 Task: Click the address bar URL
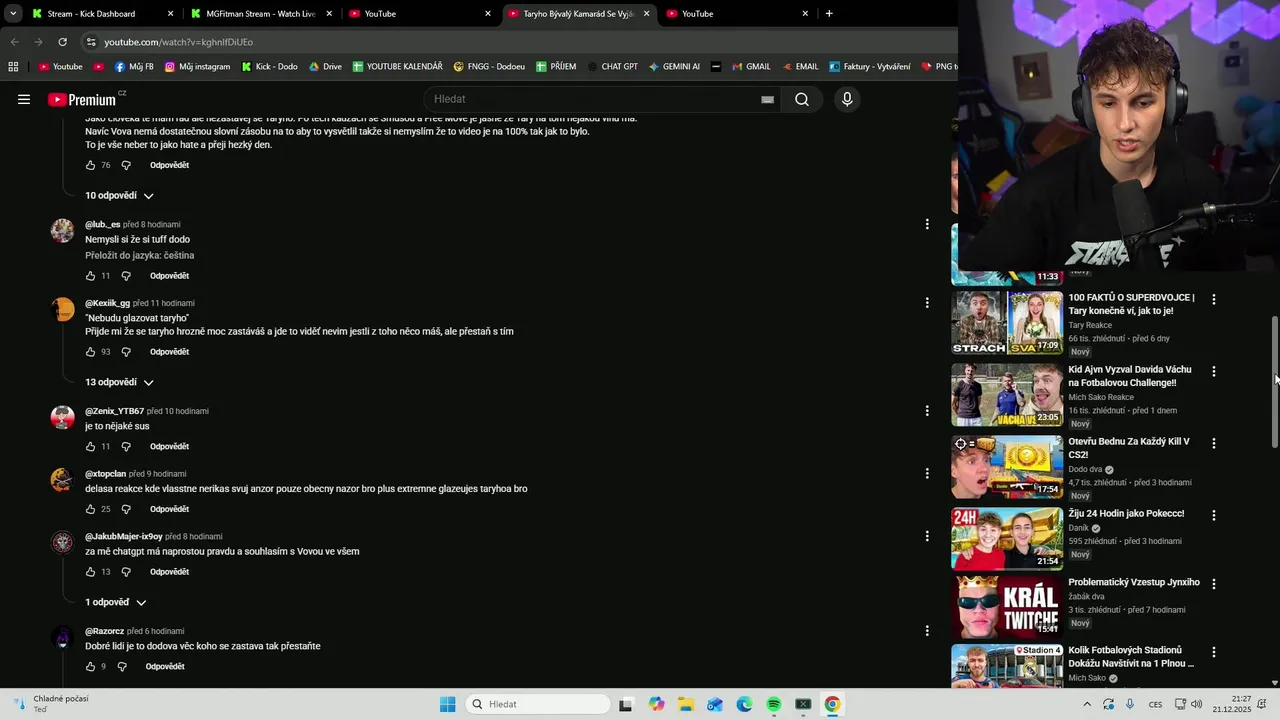coord(178,42)
